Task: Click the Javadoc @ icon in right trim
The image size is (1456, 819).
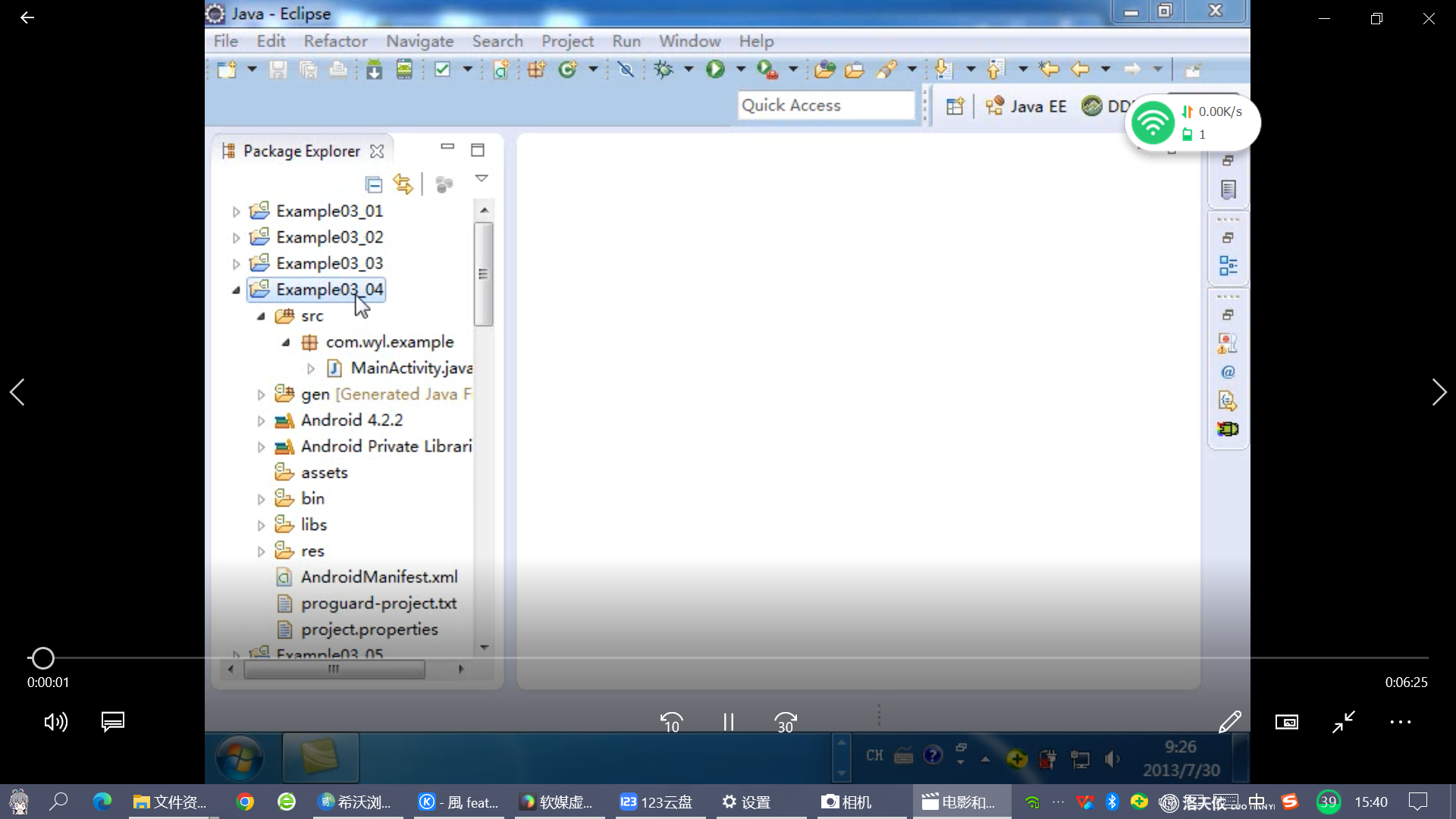Action: pos(1228,372)
